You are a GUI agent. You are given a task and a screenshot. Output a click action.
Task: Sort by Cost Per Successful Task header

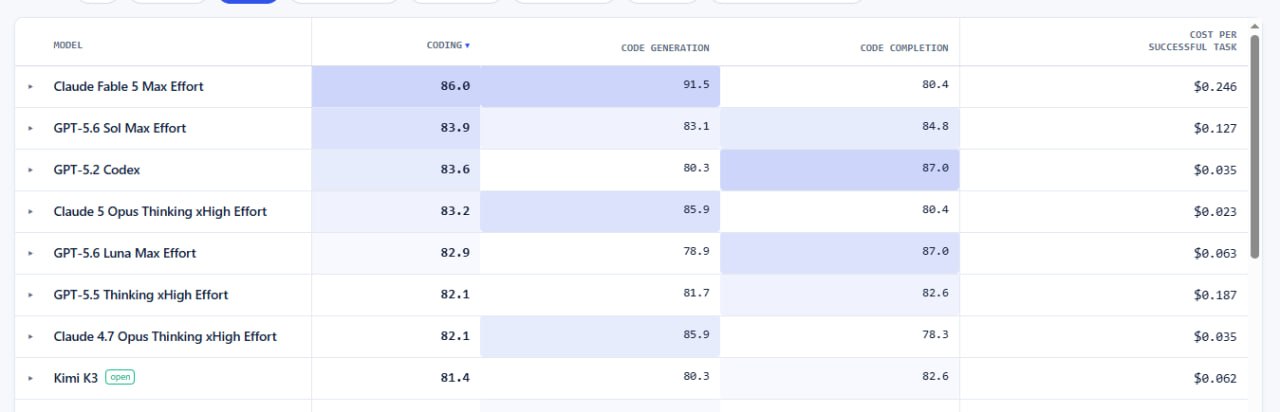point(1193,41)
